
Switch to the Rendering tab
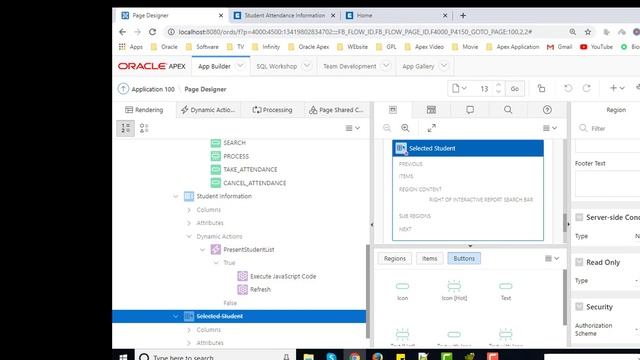point(144,110)
